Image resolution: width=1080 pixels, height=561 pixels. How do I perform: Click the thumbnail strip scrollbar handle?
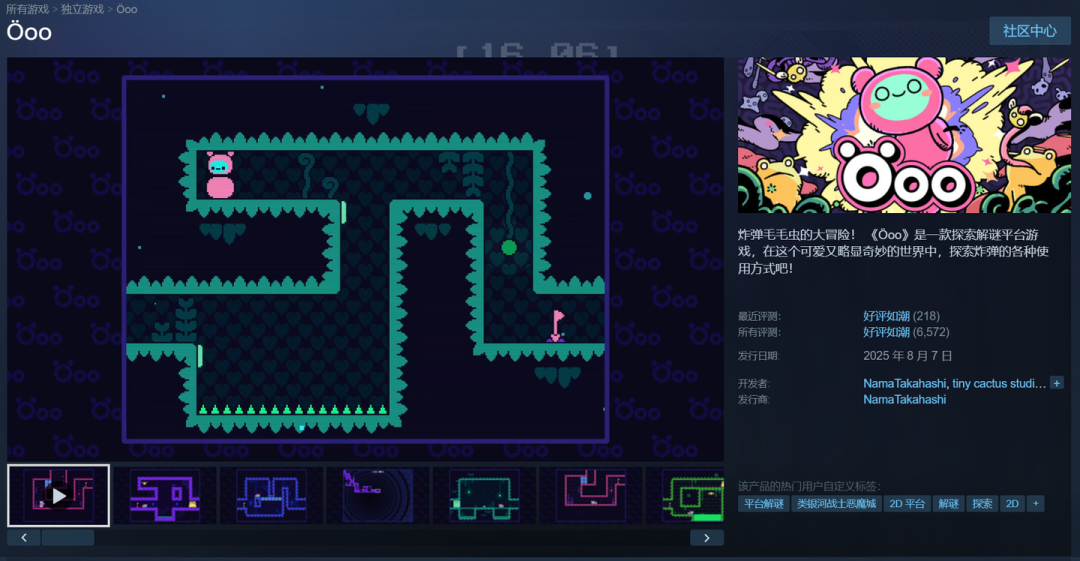68,538
